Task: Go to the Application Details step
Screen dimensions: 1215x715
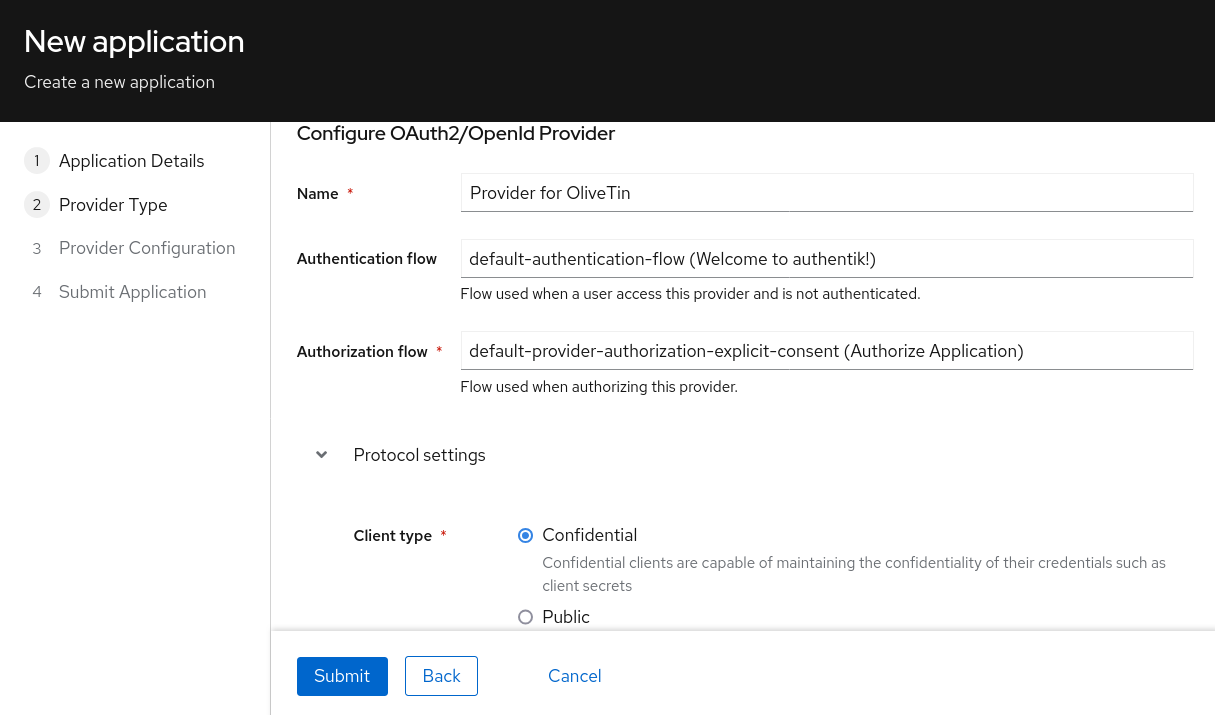Action: click(131, 160)
